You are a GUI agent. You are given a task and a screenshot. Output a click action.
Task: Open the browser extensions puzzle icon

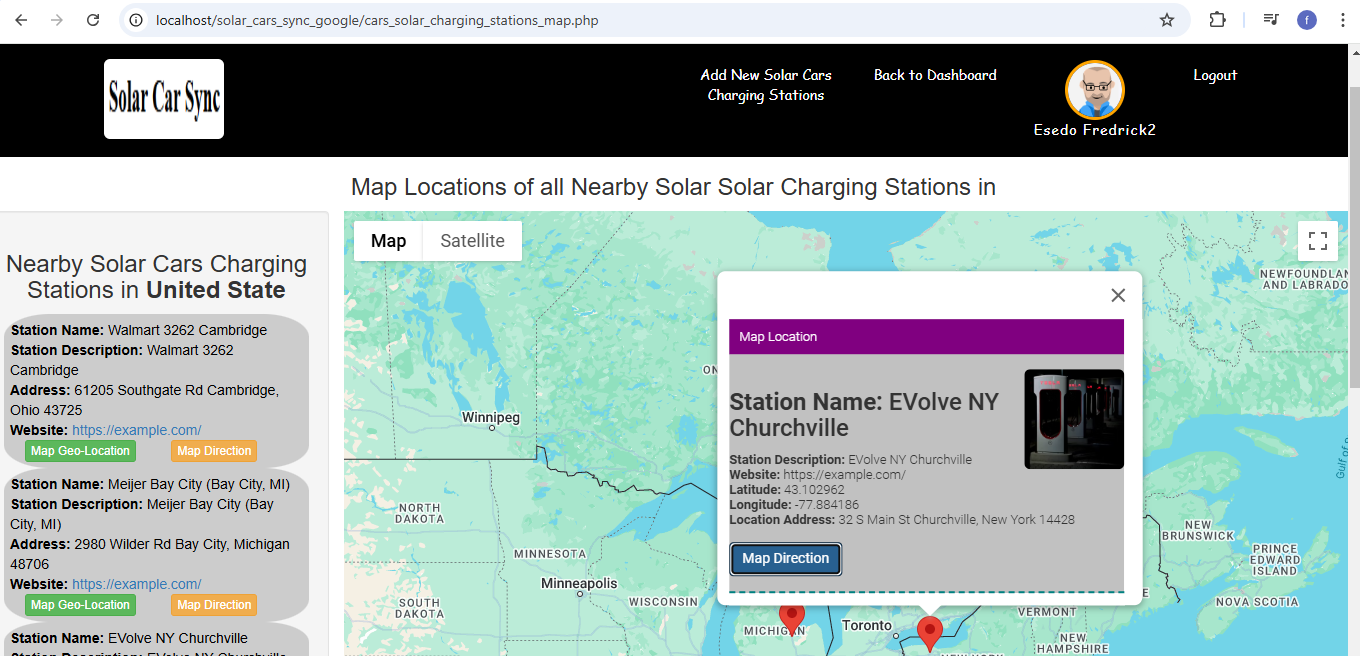pos(1217,19)
